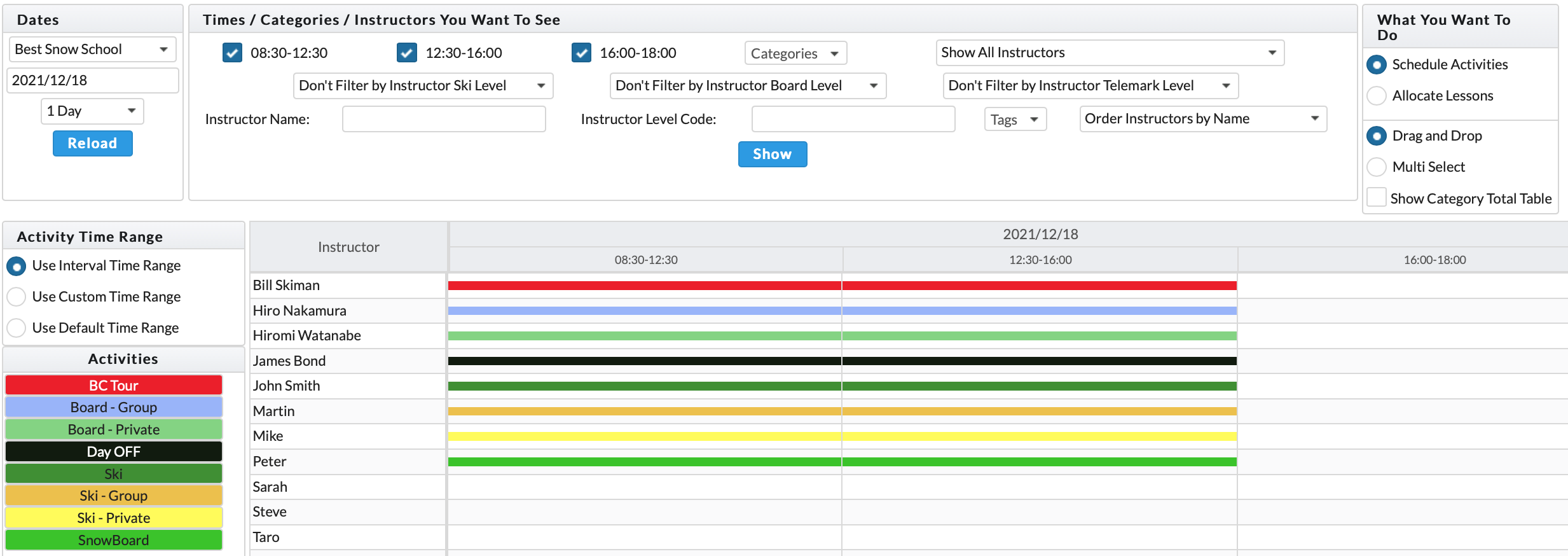Click Sarah's empty 08:30-12:30 schedule cell
Viewport: 1568px width, 556px height.
tap(645, 487)
